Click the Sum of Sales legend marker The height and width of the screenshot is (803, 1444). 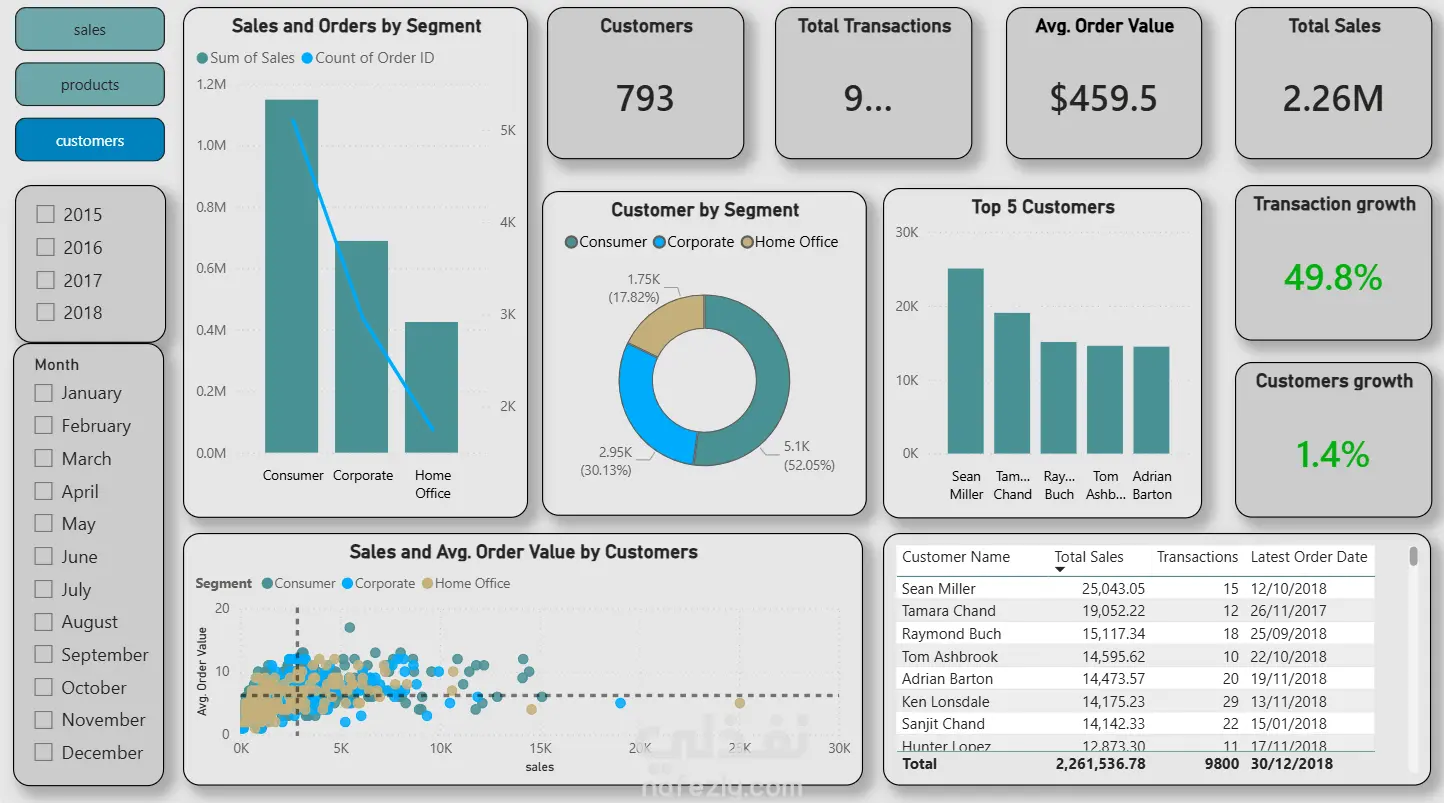click(203, 58)
